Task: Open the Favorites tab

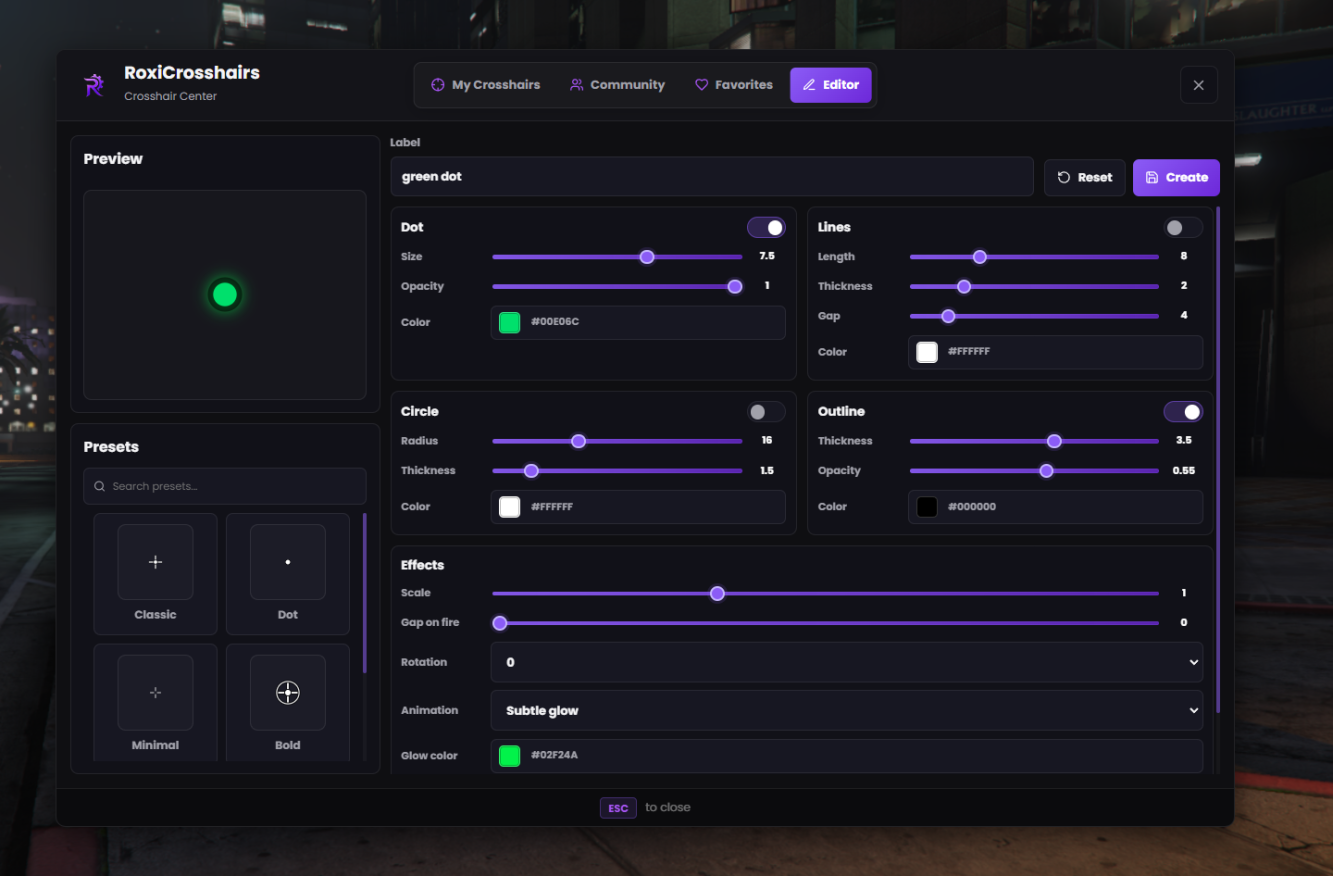Action: pos(733,85)
